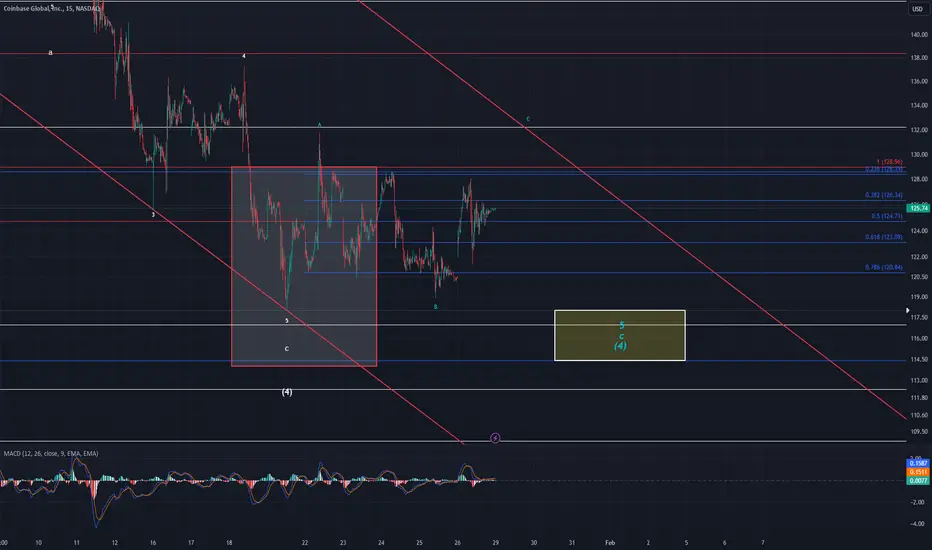The image size is (932, 550).
Task: Click the lightning event marker icon
Action: point(495,438)
